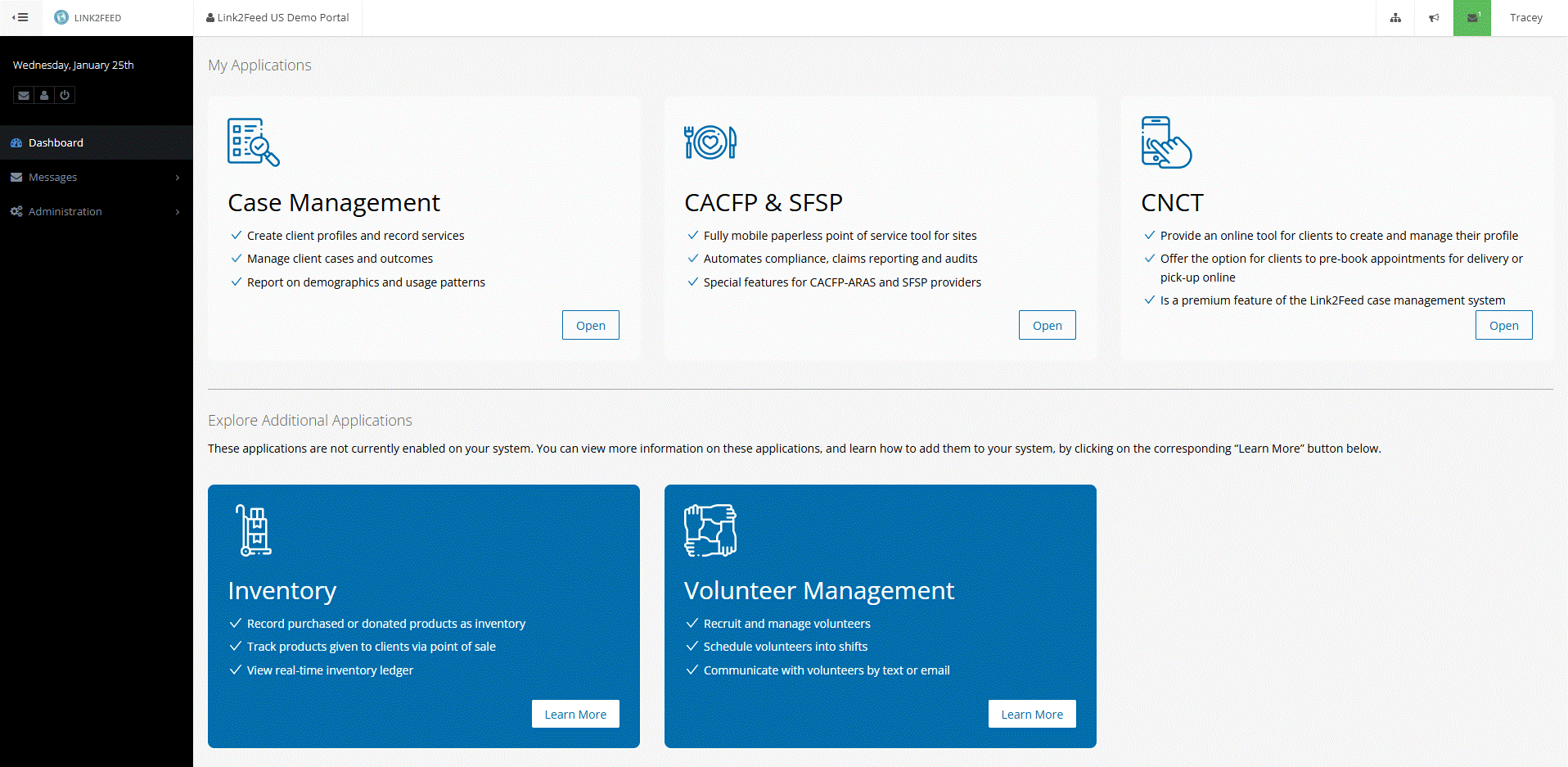Collapse the sidebar with the hamburger toggle

point(20,17)
